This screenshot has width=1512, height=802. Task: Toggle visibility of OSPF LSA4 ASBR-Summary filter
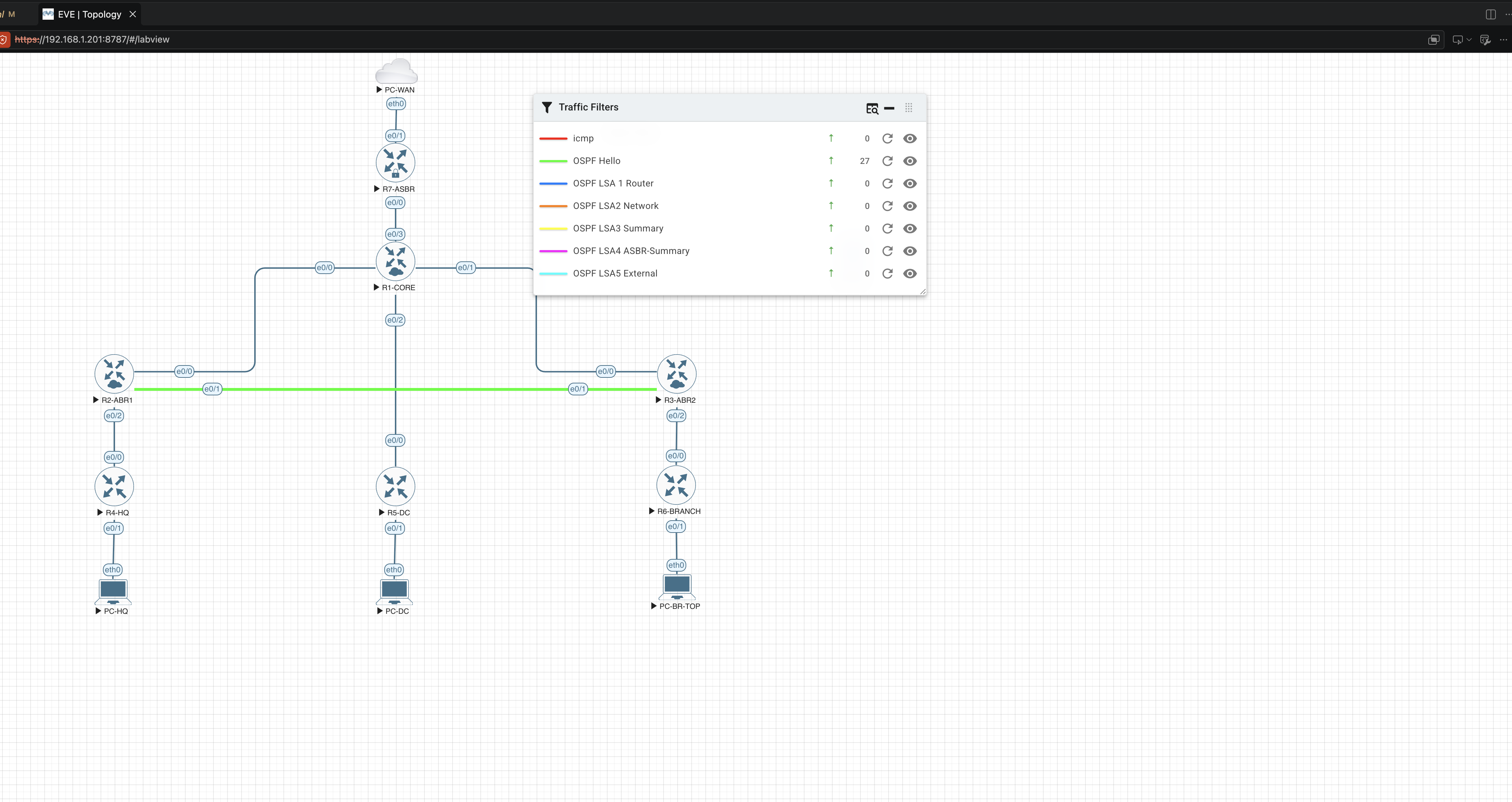click(x=910, y=251)
